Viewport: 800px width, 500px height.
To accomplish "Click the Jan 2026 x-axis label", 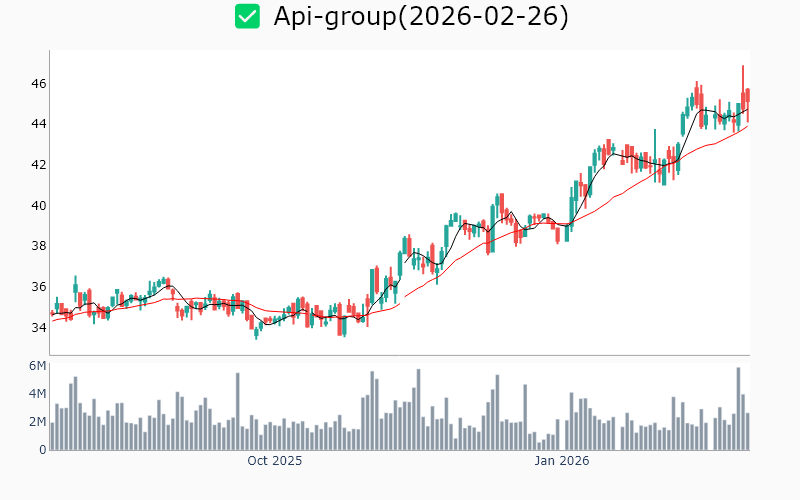I will (x=561, y=461).
